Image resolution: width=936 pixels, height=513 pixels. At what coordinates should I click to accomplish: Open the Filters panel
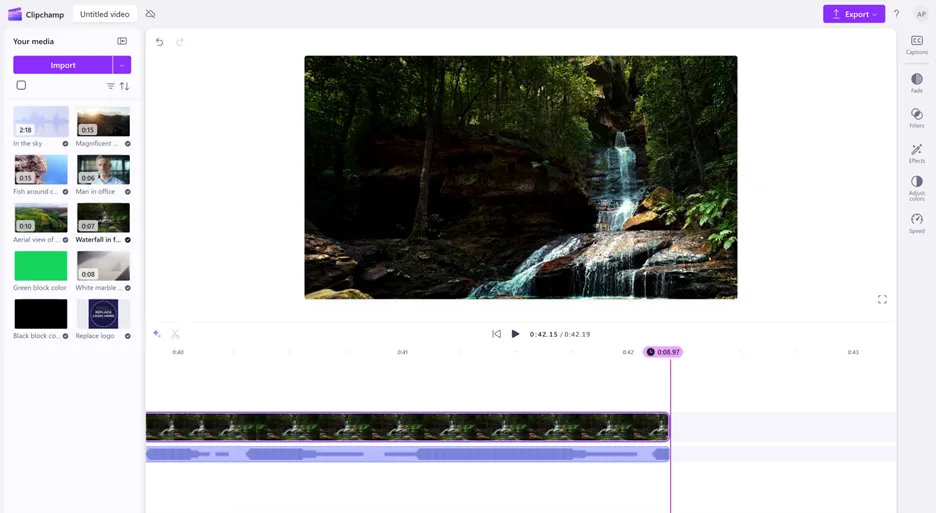916,118
